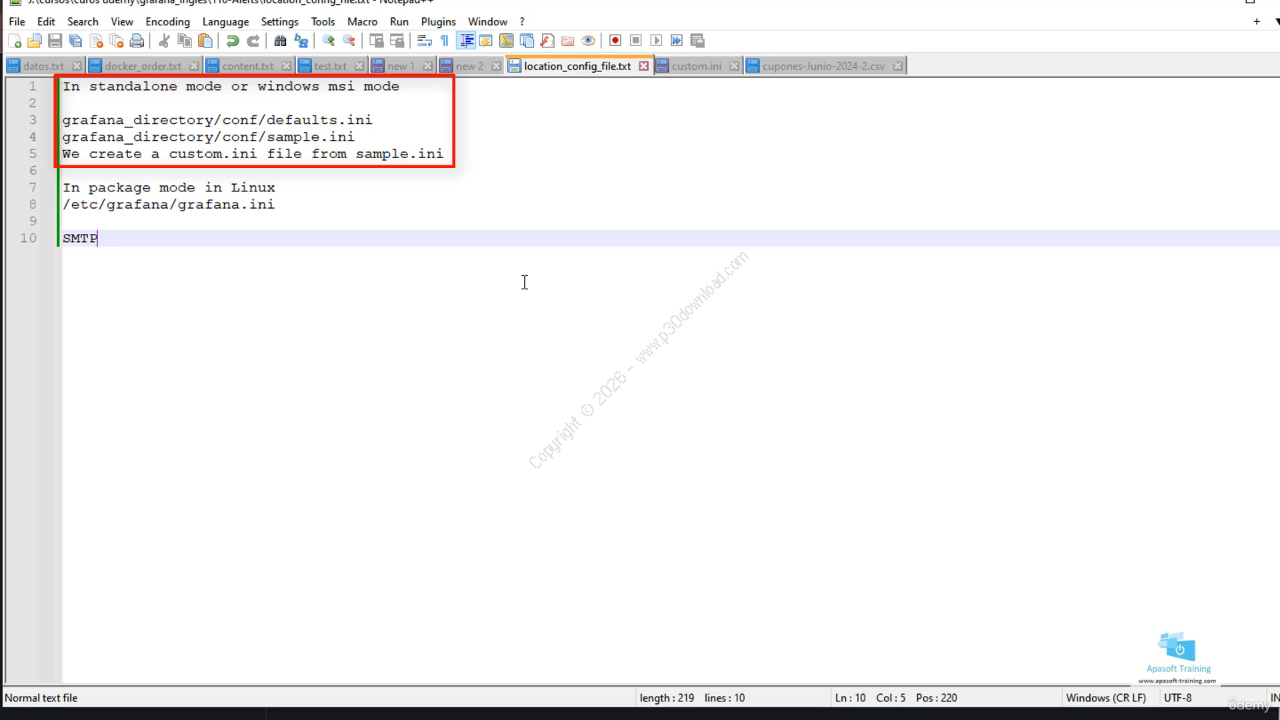Click Windows (CR LF) in status bar
The height and width of the screenshot is (720, 1280).
click(x=1106, y=698)
